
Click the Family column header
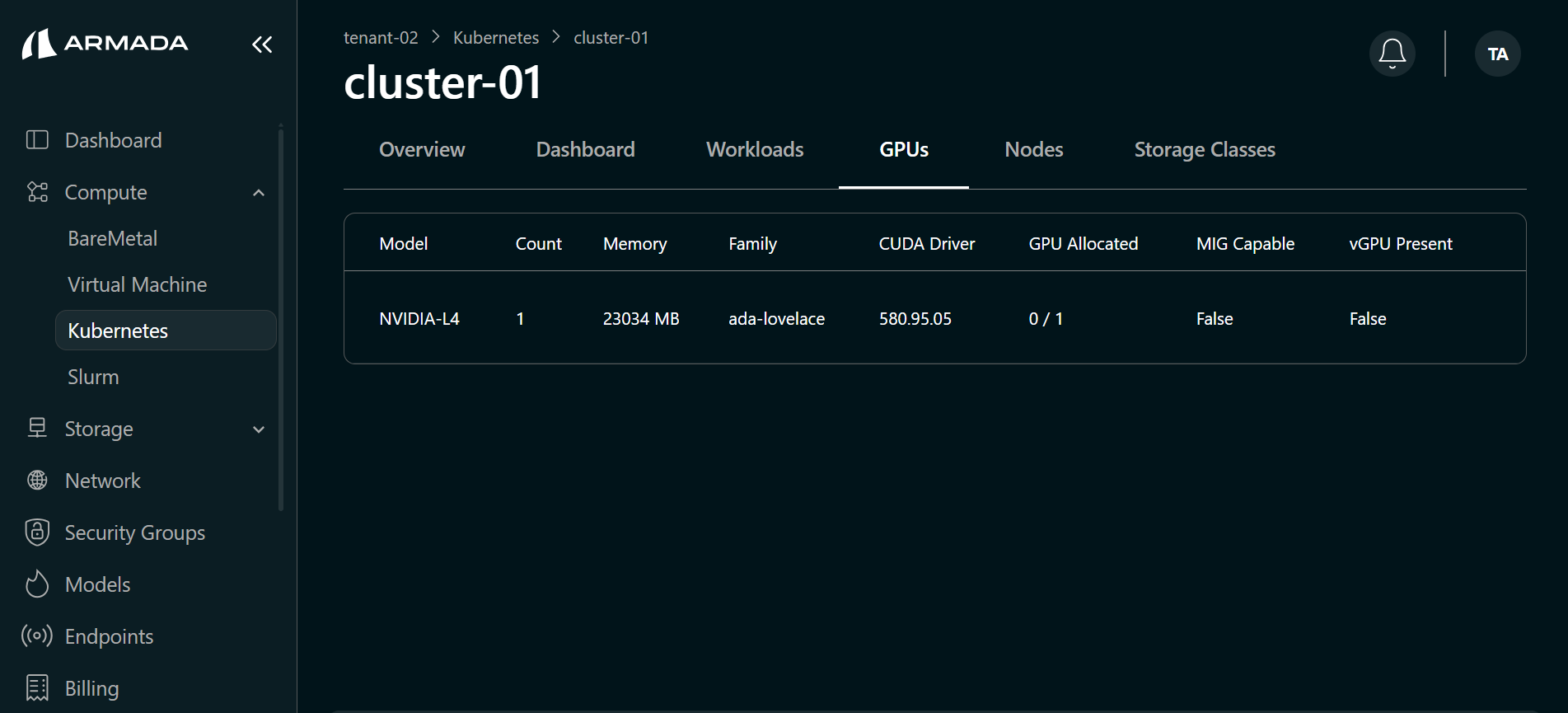click(753, 244)
